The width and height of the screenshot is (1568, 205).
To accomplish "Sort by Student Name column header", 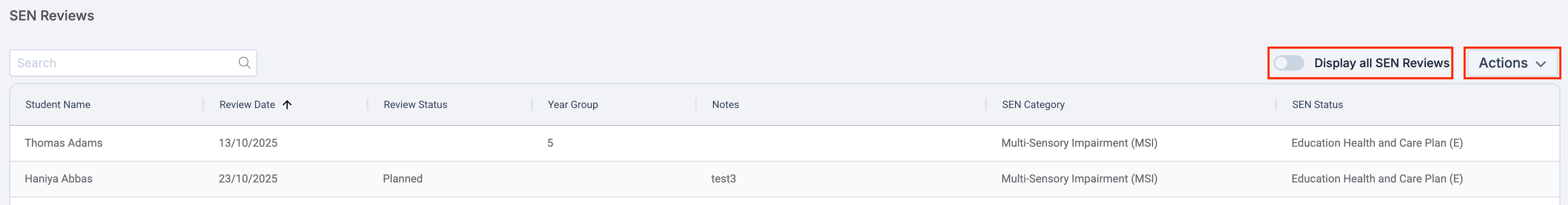I will click(58, 105).
